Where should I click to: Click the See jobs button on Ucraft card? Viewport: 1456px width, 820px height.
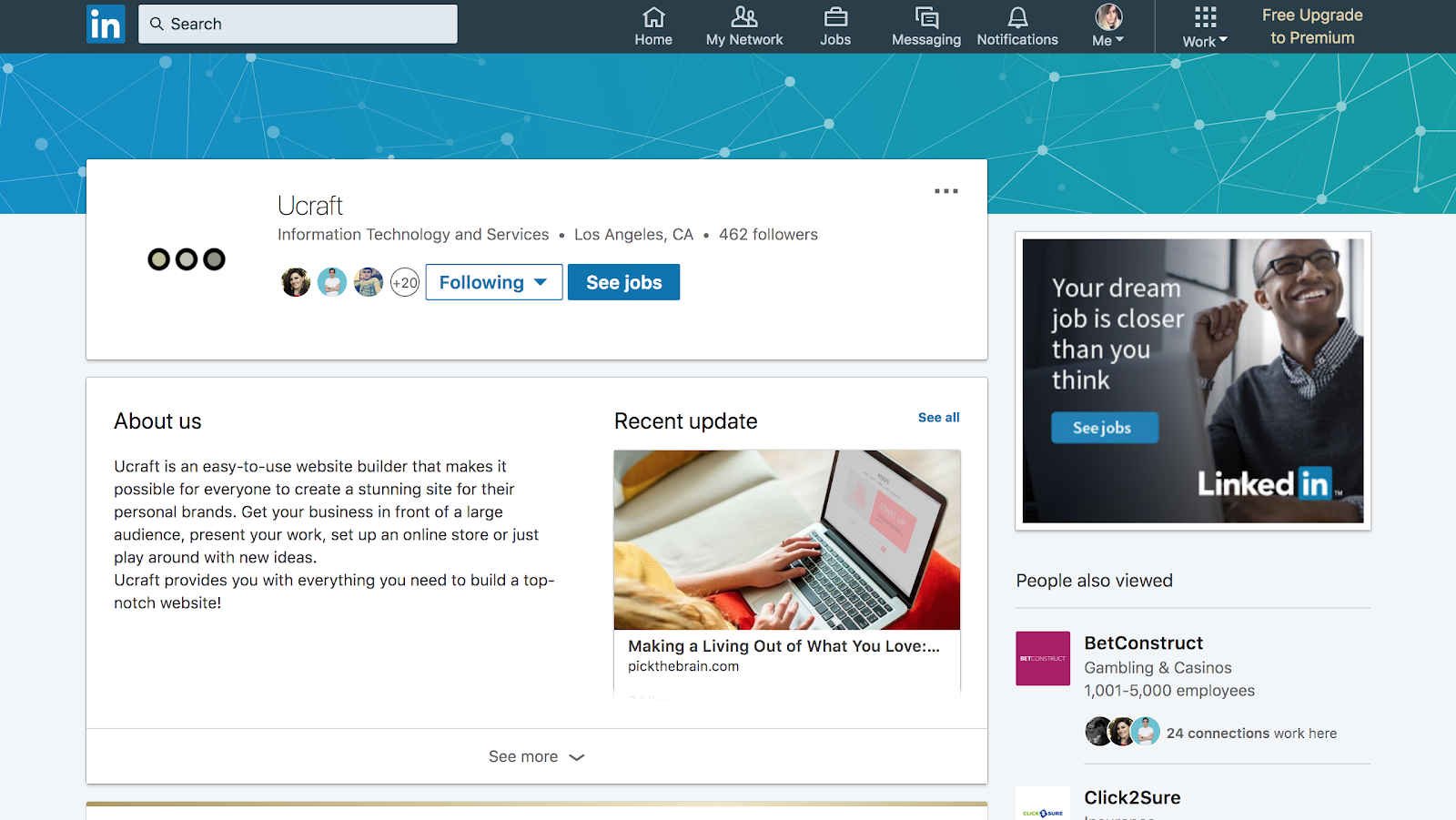click(x=624, y=282)
